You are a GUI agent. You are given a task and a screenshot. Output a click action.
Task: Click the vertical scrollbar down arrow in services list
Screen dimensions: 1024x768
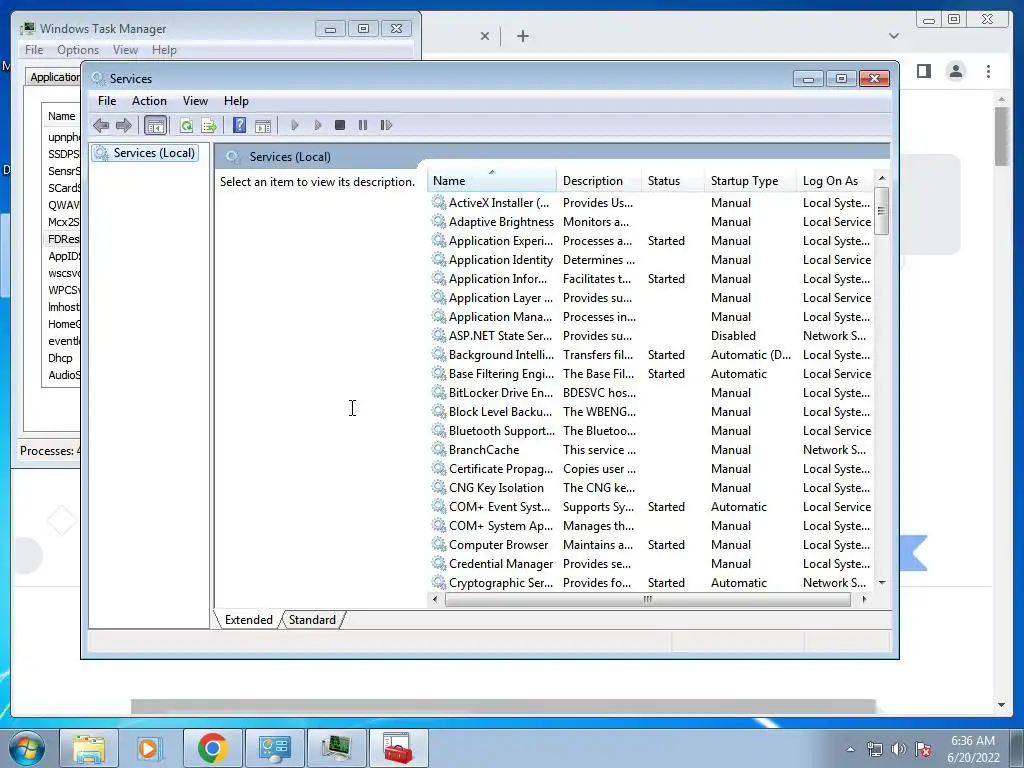coord(882,583)
